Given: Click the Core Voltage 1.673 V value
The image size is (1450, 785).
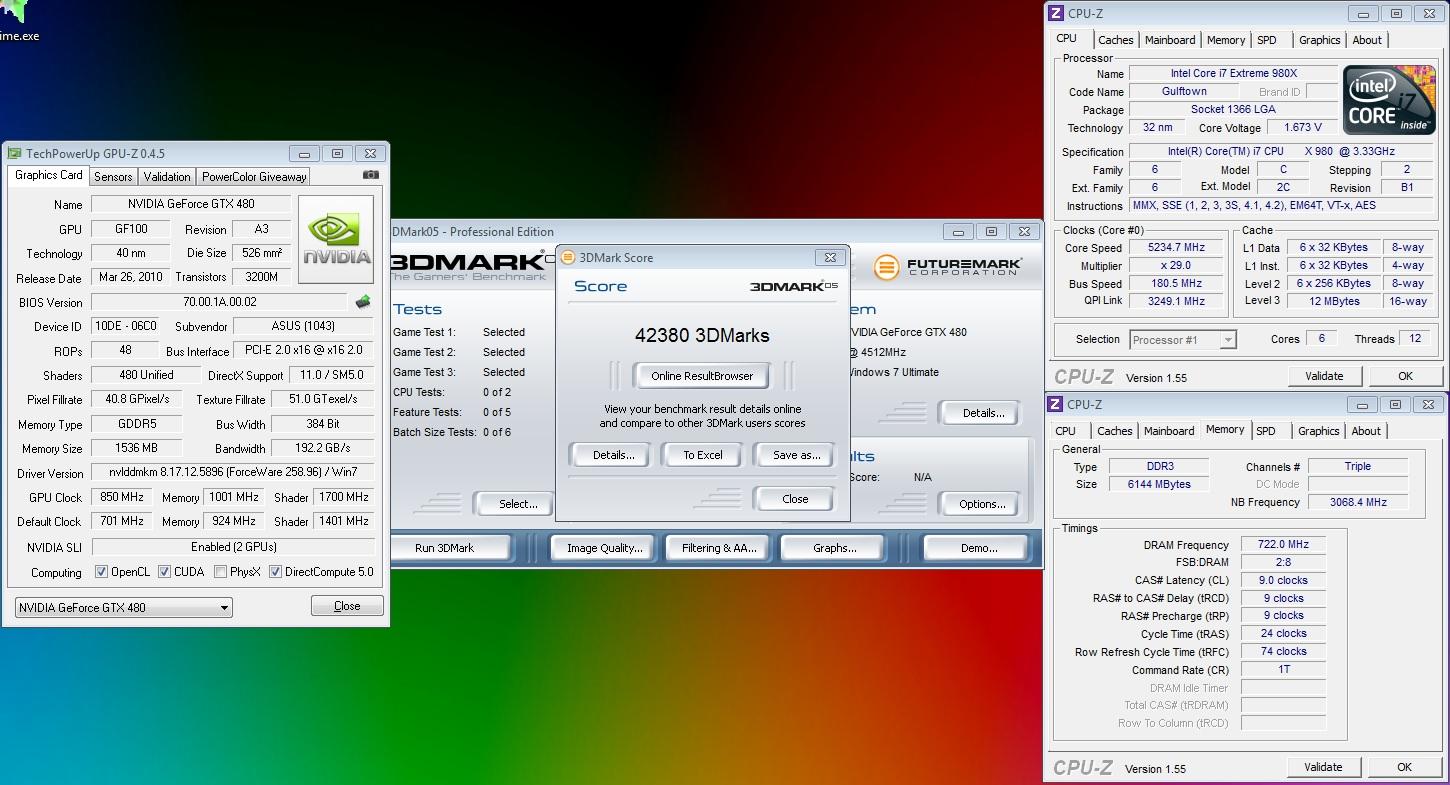Looking at the screenshot, I should pos(1302,127).
